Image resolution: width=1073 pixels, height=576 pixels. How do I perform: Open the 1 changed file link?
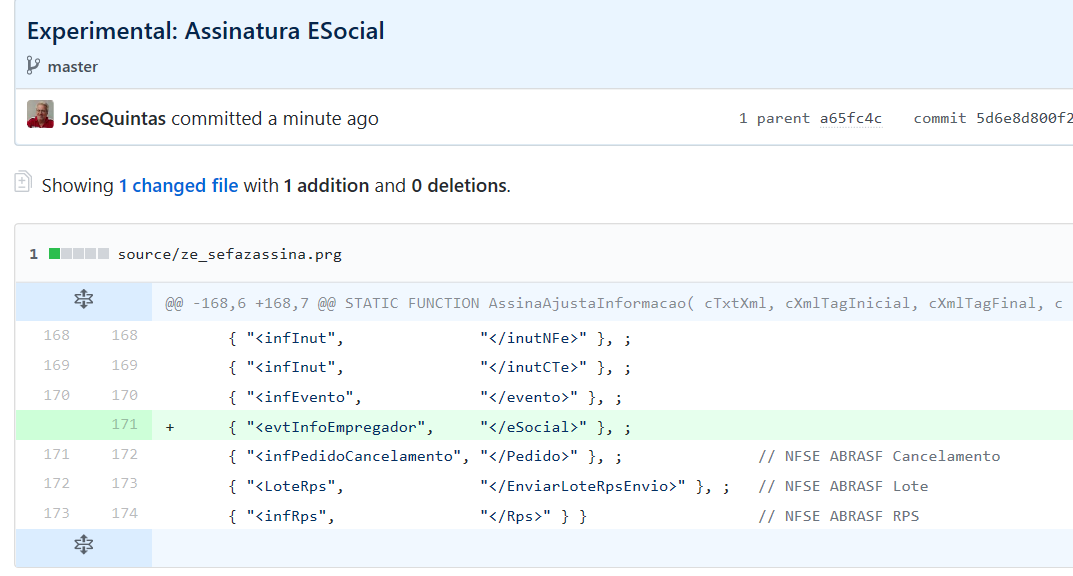(178, 185)
